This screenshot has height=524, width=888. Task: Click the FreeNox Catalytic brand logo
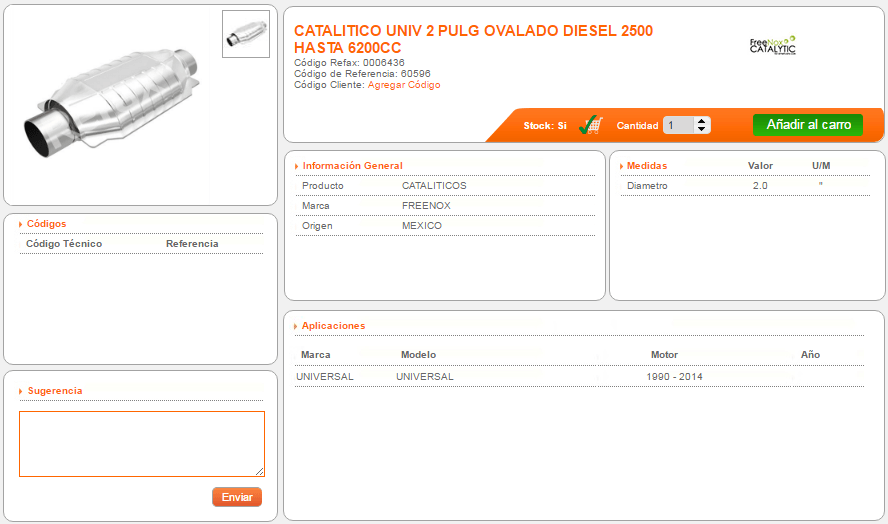point(772,45)
